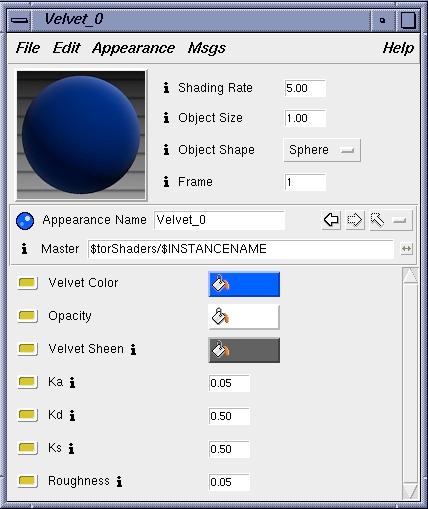Open the Object Shape Sphere dropdown
The width and height of the screenshot is (428, 509).
[x=322, y=150]
